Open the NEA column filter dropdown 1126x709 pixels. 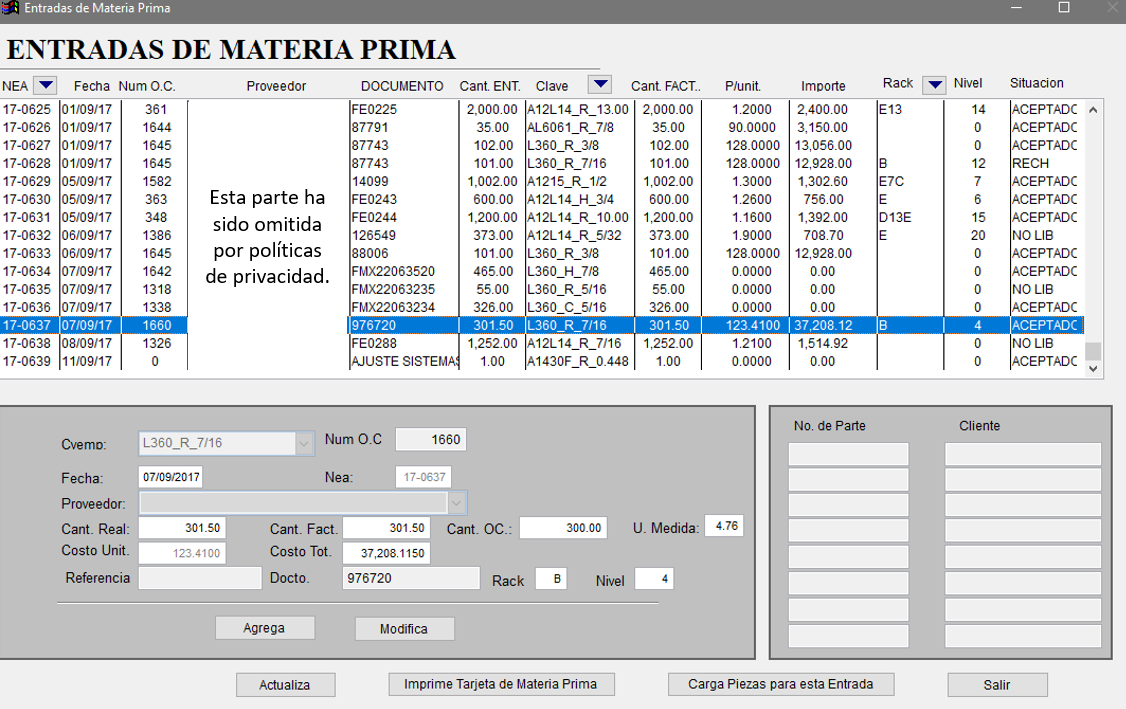(45, 85)
